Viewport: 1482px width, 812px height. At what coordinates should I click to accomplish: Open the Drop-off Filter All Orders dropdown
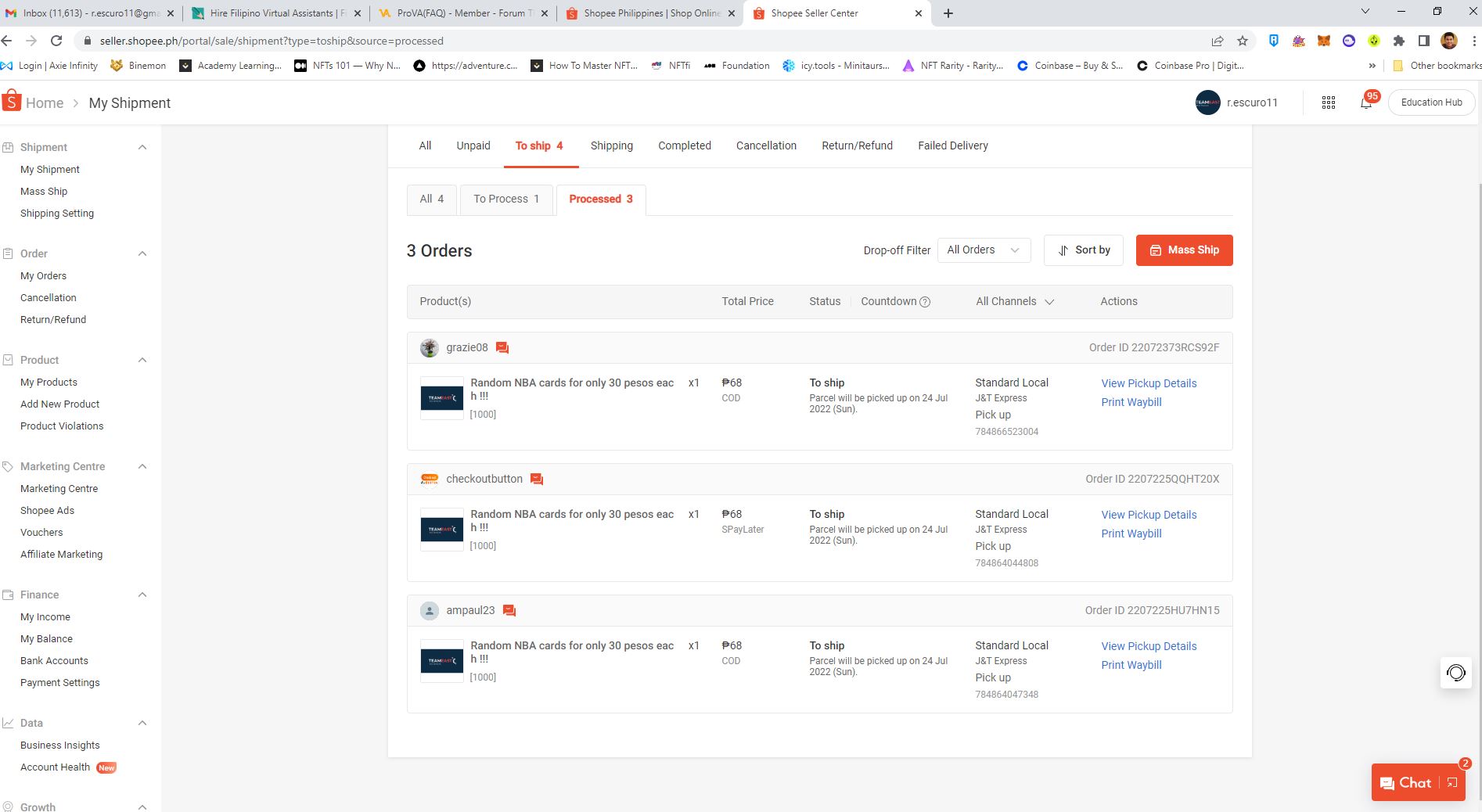click(x=984, y=250)
